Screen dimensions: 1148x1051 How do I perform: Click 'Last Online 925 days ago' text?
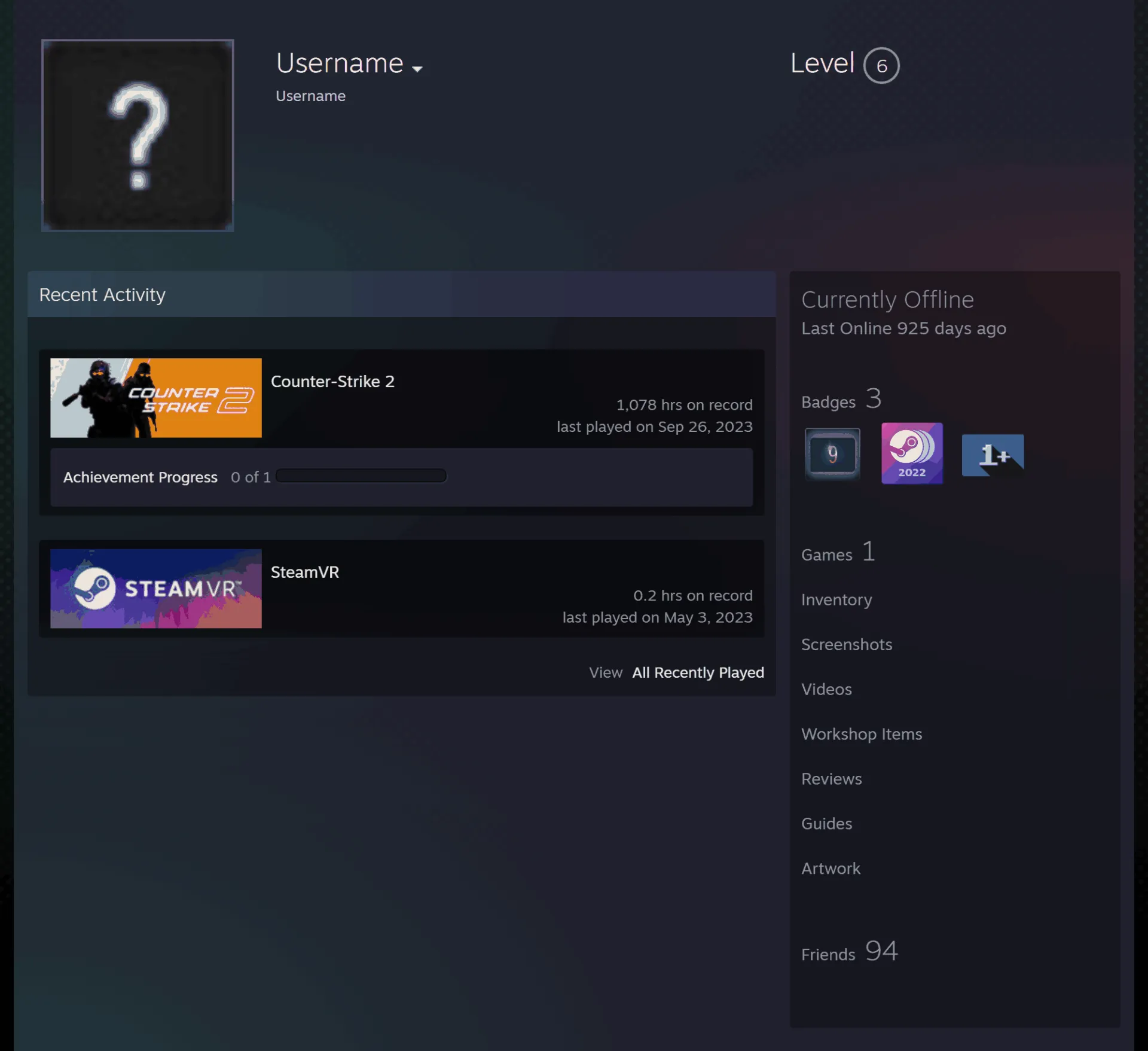(x=903, y=328)
